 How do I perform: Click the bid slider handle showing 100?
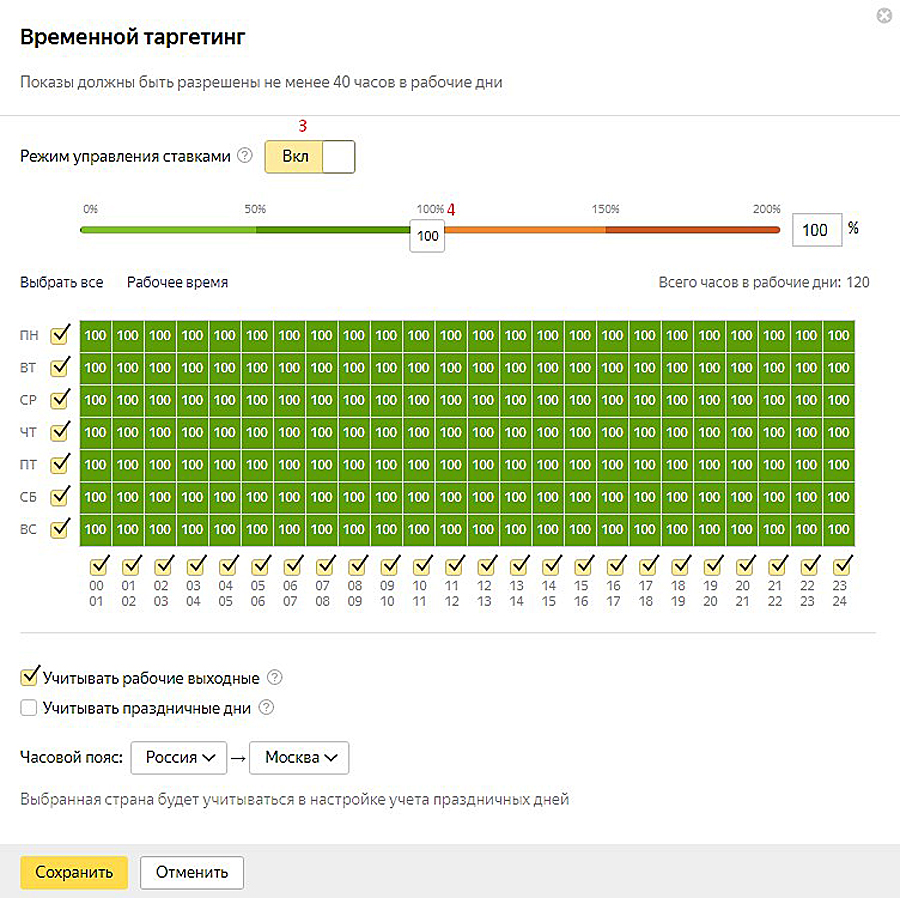[x=428, y=236]
